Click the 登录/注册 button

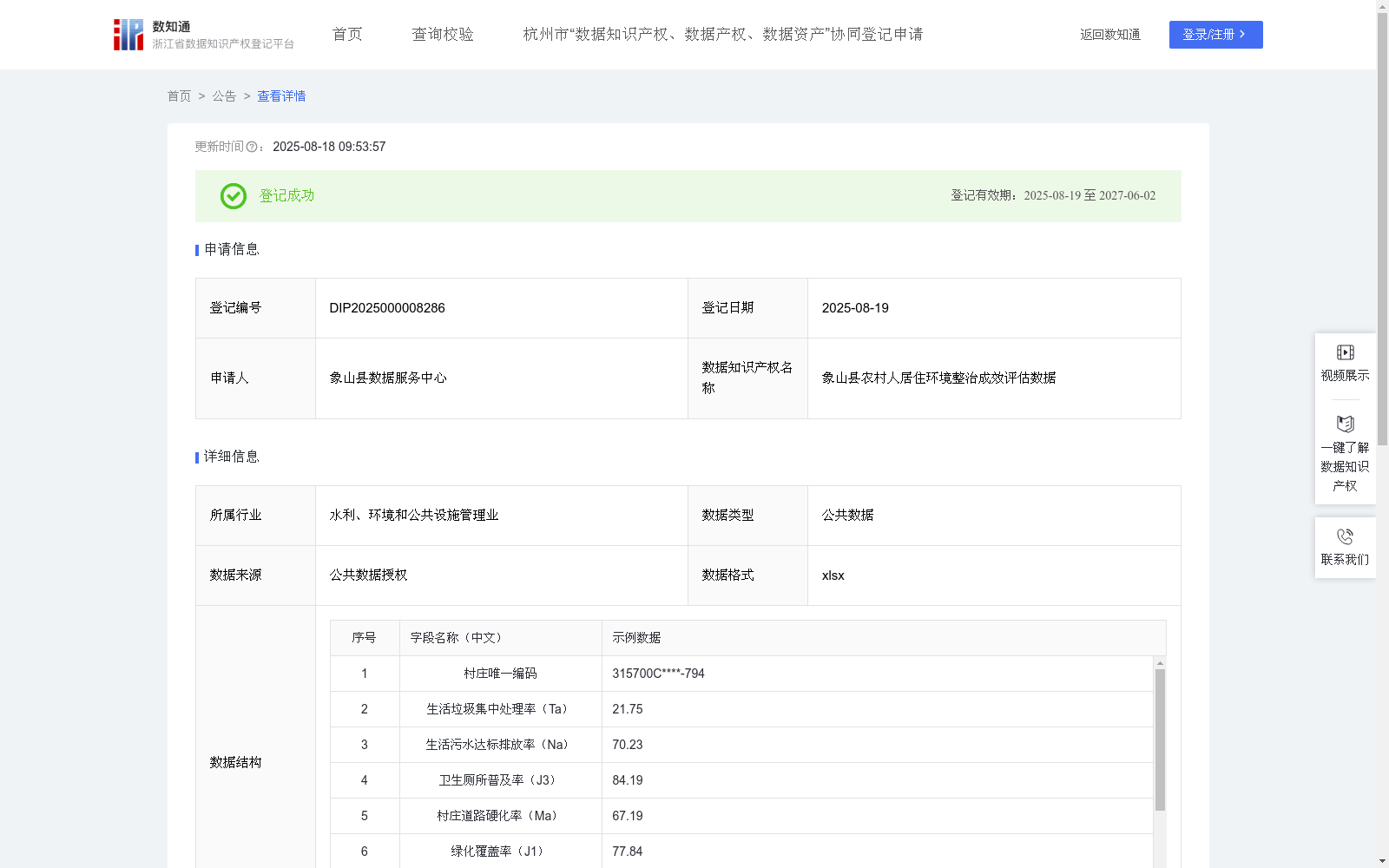click(1215, 35)
